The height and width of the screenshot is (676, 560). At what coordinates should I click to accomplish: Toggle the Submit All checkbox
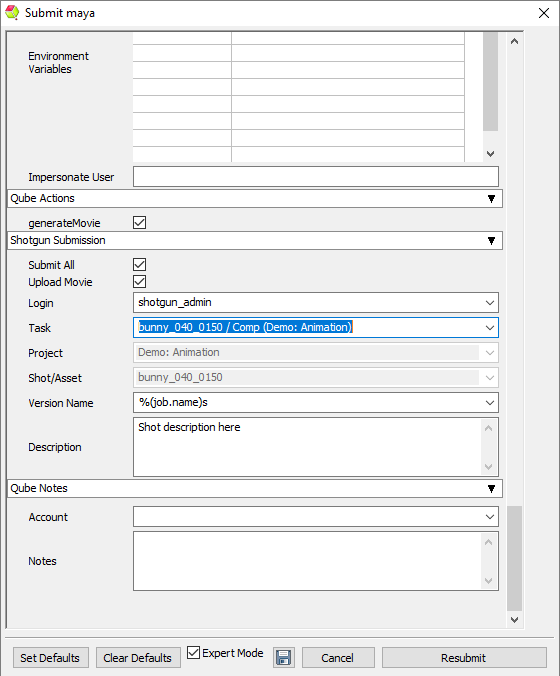(140, 265)
